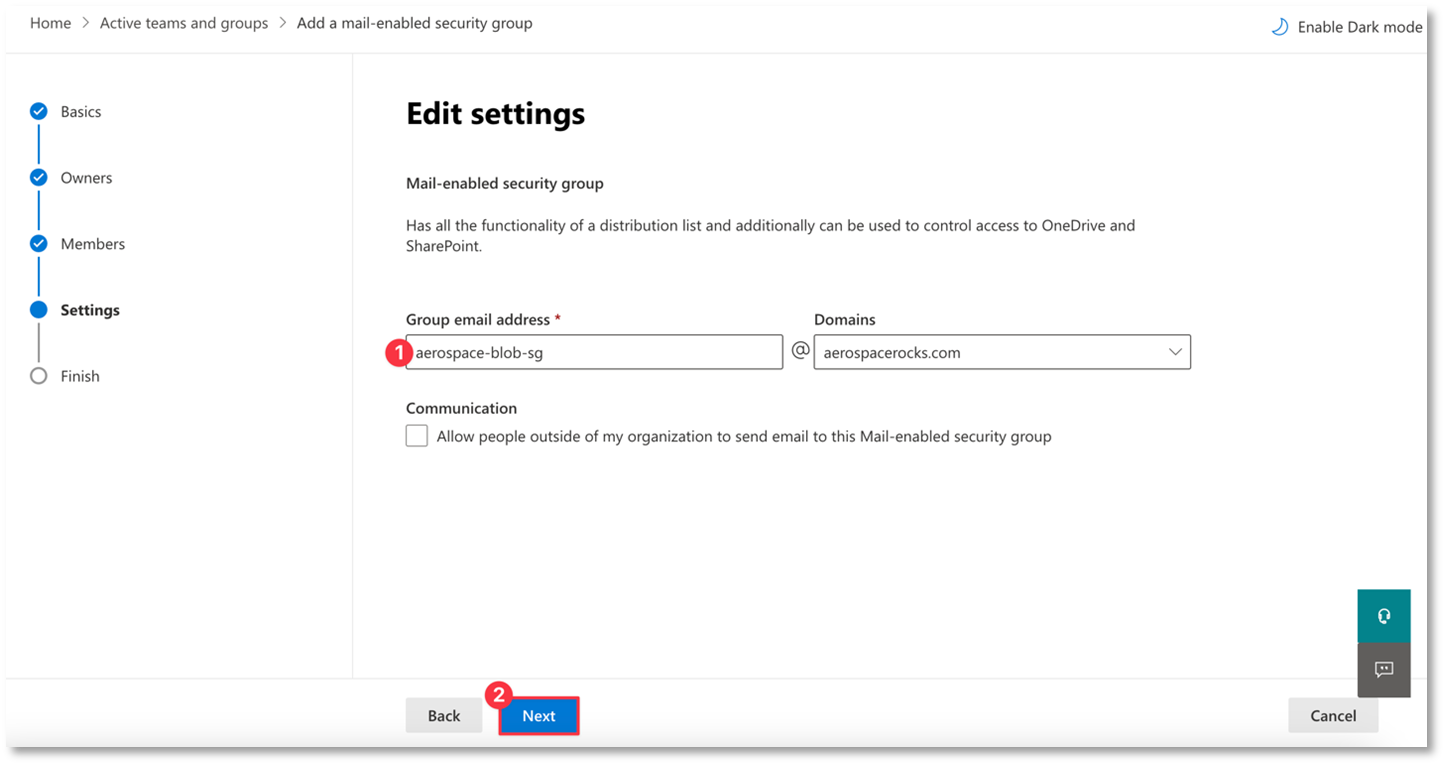Focus the Group email address input field
Viewport: 1446px width, 766px height.
[594, 352]
